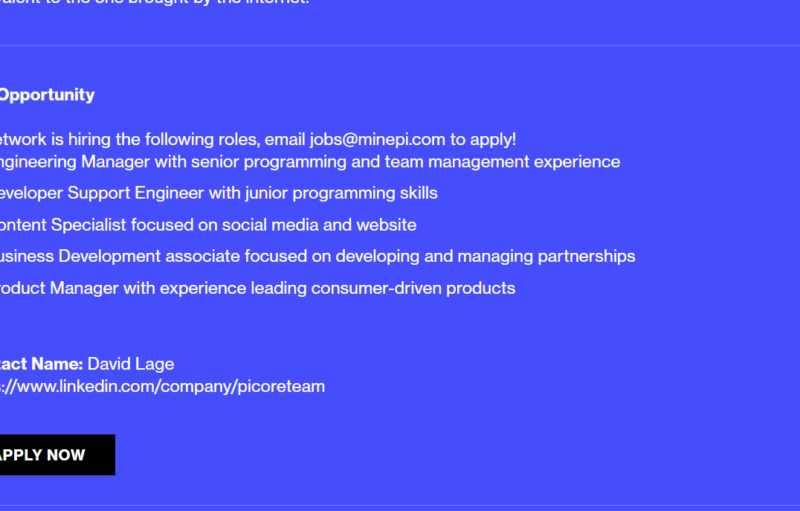This screenshot has width=800, height=511.
Task: Click the name David Lage
Action: (x=131, y=364)
